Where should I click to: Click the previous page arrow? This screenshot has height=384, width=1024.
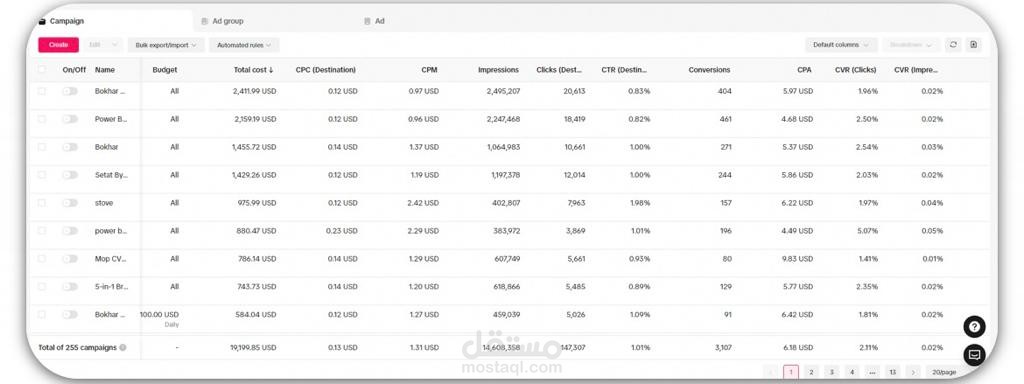pyautogui.click(x=771, y=372)
